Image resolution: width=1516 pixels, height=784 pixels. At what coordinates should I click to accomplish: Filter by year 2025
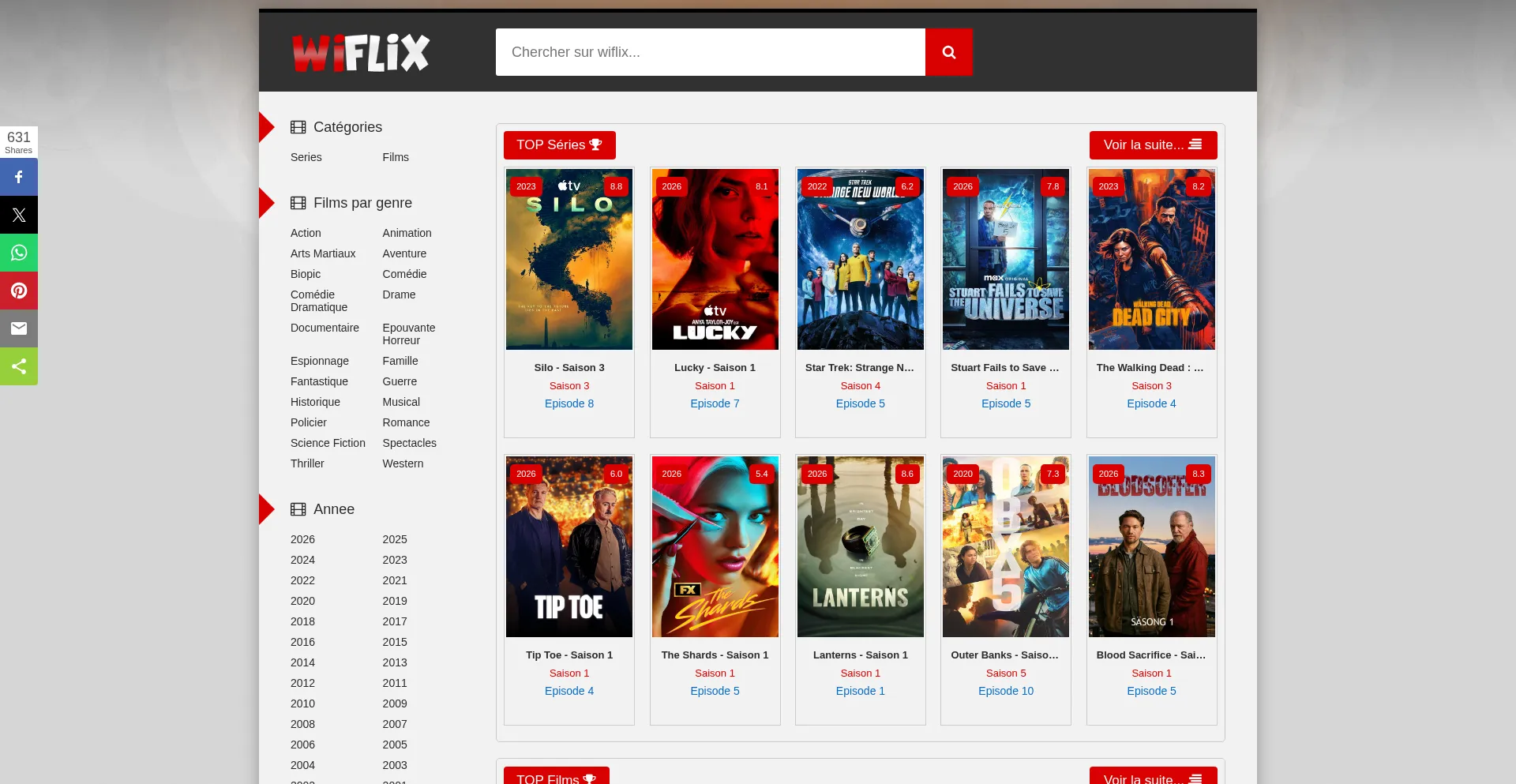point(395,539)
